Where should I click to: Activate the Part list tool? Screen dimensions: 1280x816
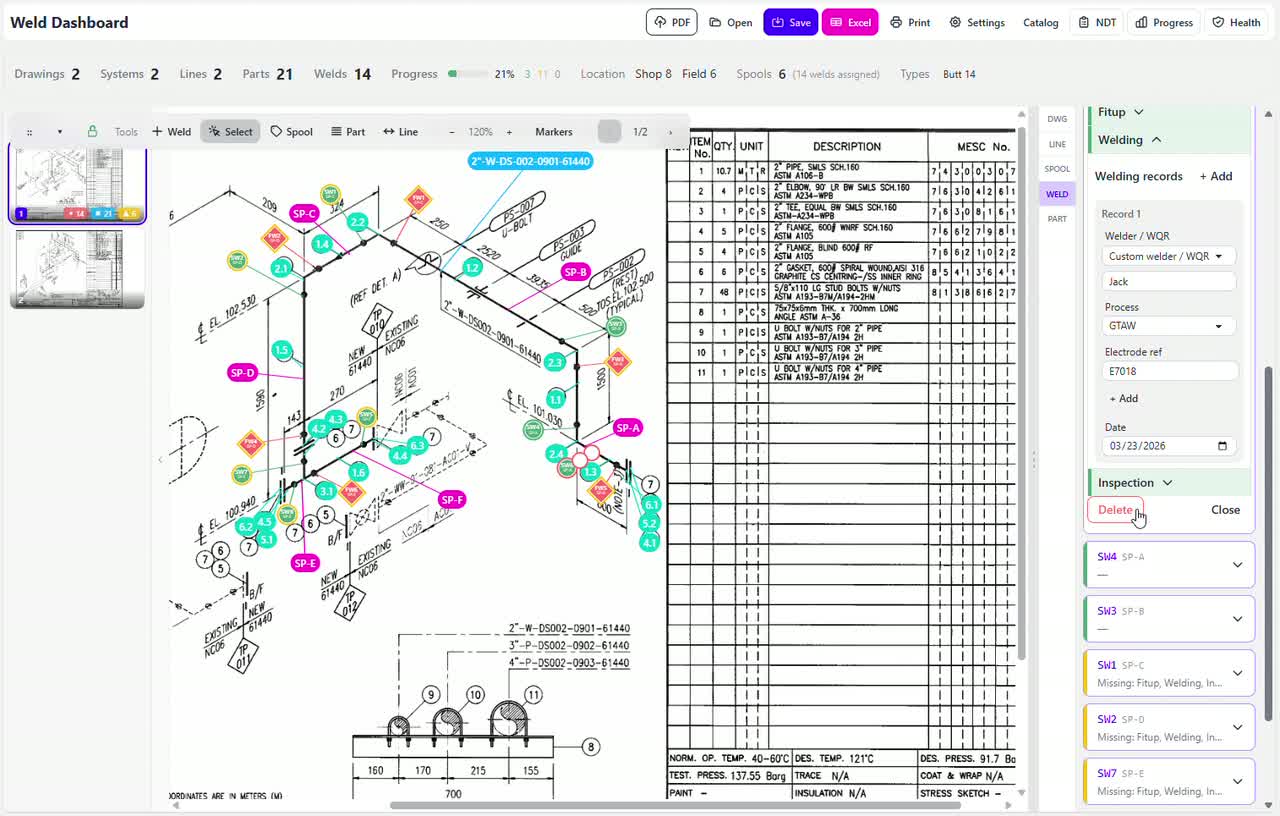(x=348, y=131)
